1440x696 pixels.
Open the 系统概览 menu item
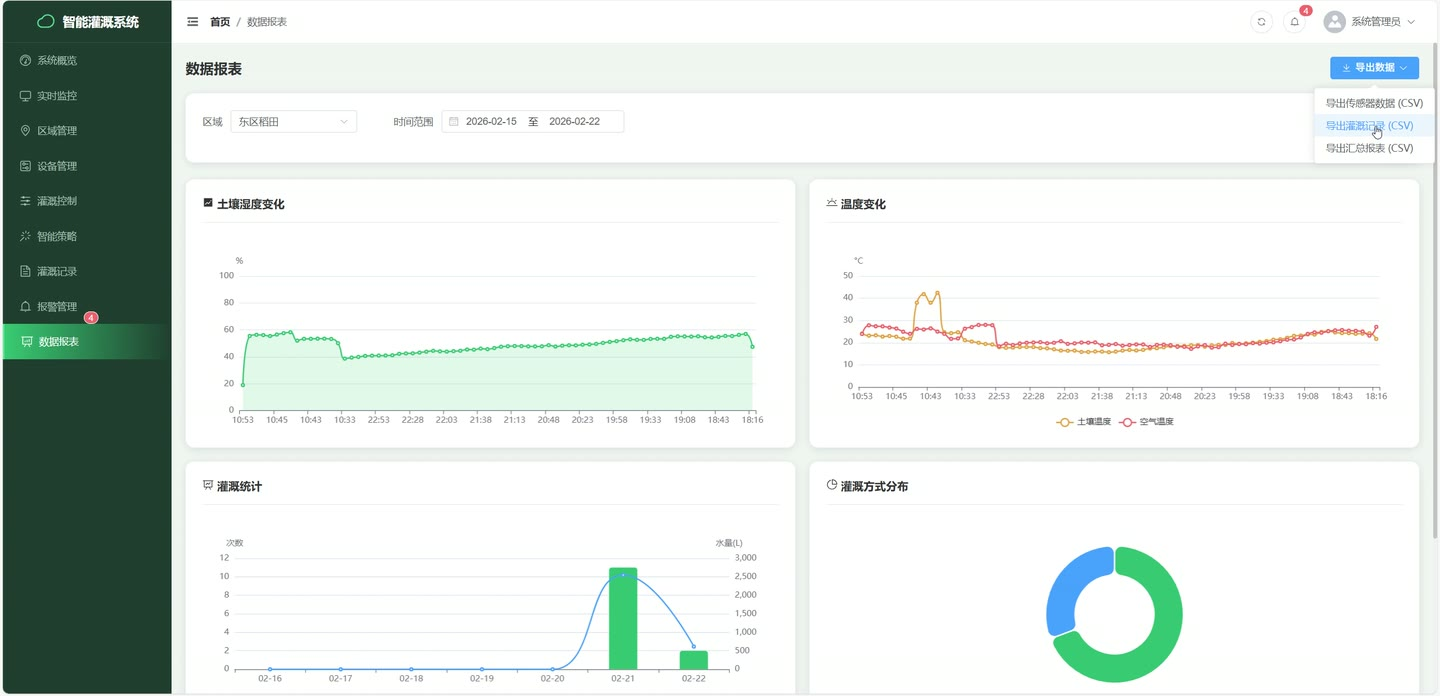86,61
